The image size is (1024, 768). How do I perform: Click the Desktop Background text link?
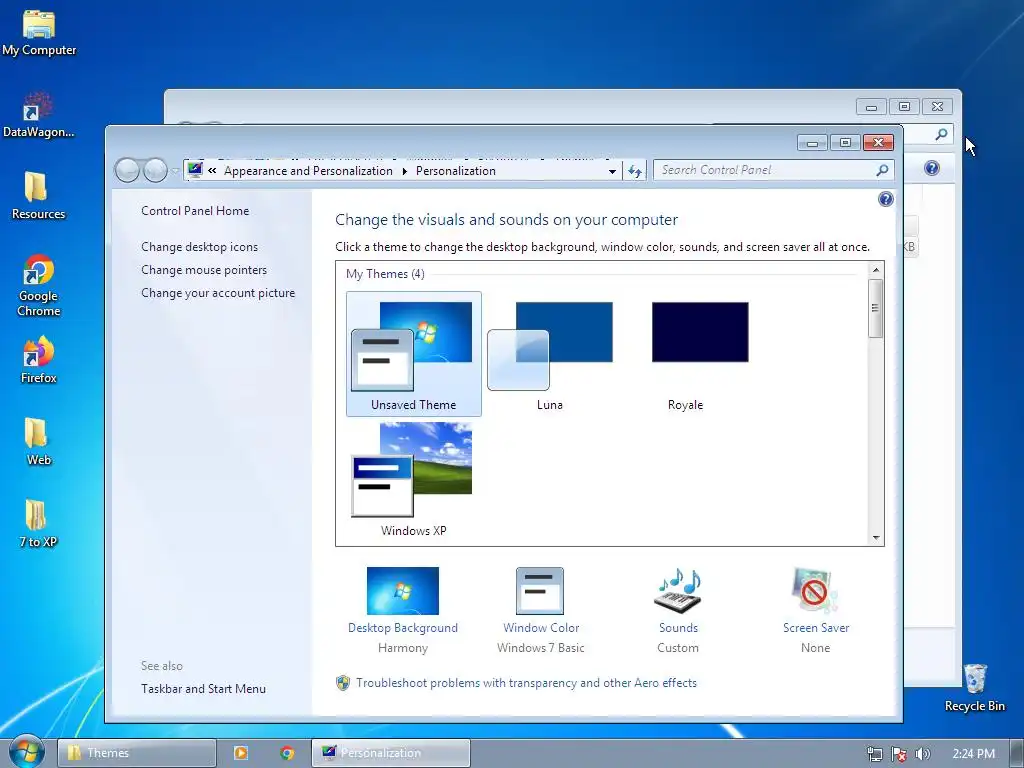pos(403,628)
